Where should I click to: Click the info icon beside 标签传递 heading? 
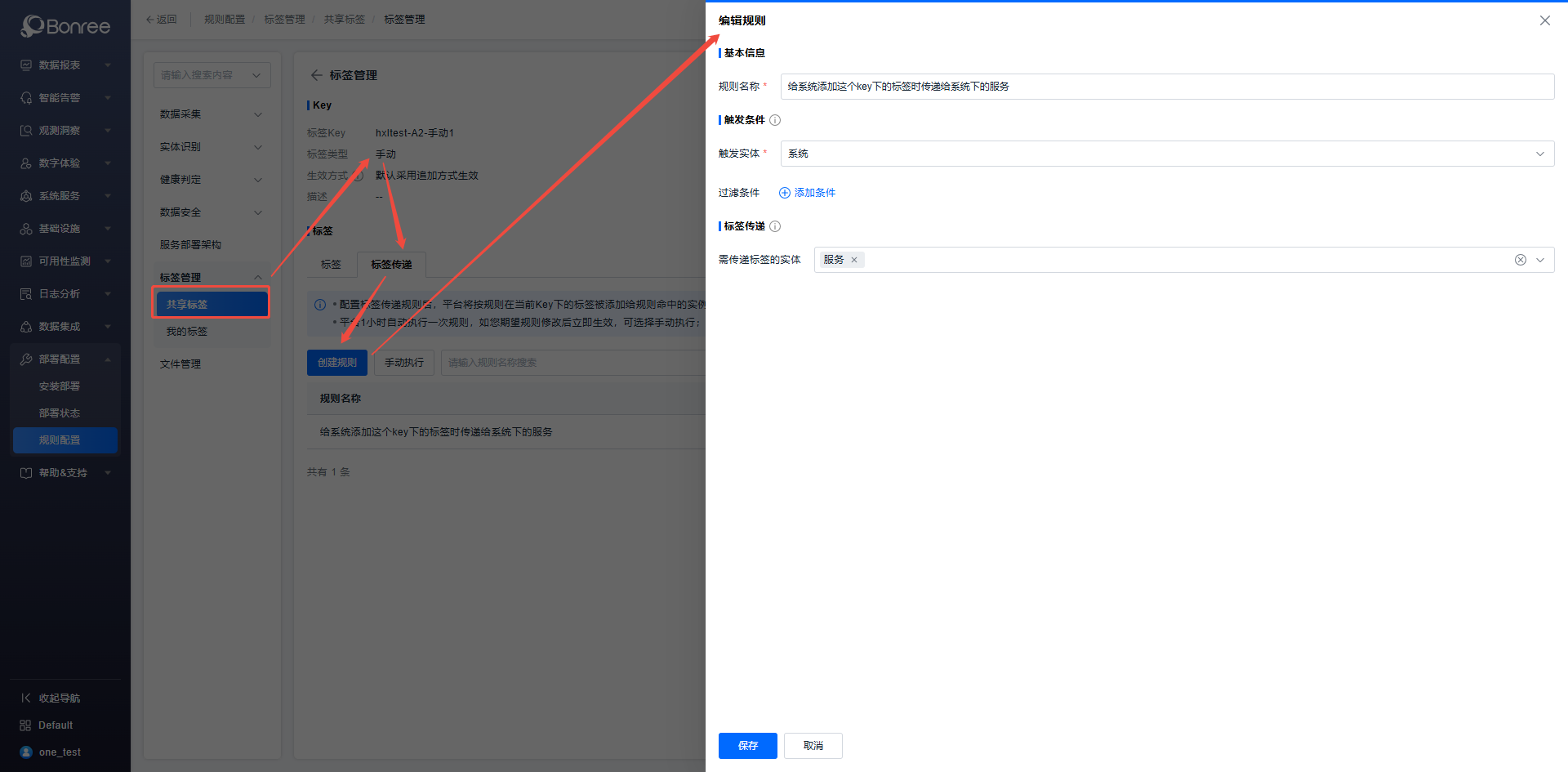click(x=775, y=226)
